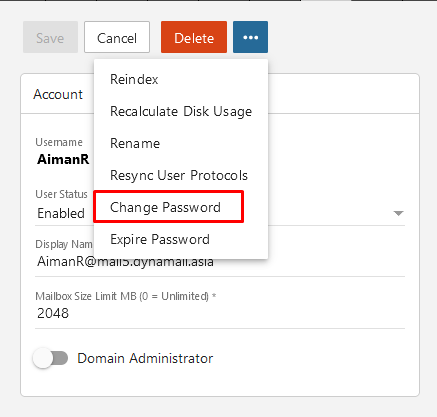The width and height of the screenshot is (437, 417).
Task: Click the Username label
Action: [59, 142]
